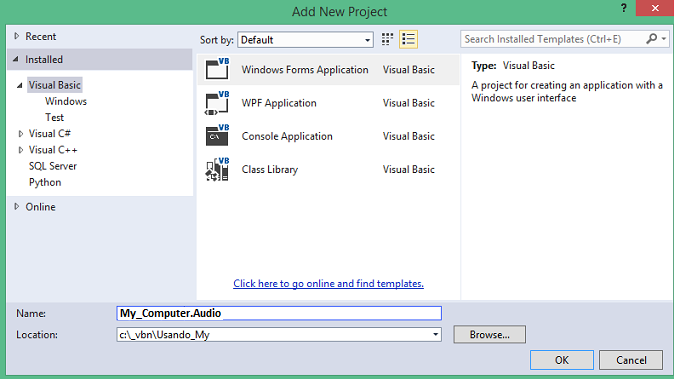
Task: Click the 'Class Library' template name
Action: click(270, 169)
